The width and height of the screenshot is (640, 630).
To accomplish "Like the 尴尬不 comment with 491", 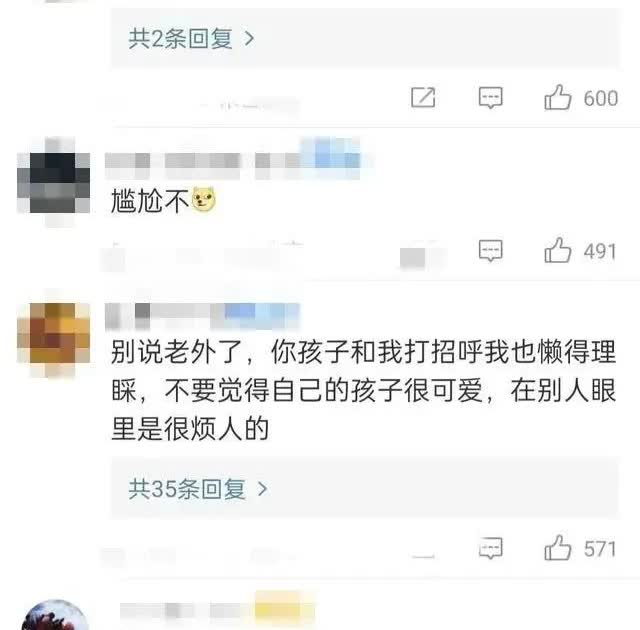I will coord(557,250).
